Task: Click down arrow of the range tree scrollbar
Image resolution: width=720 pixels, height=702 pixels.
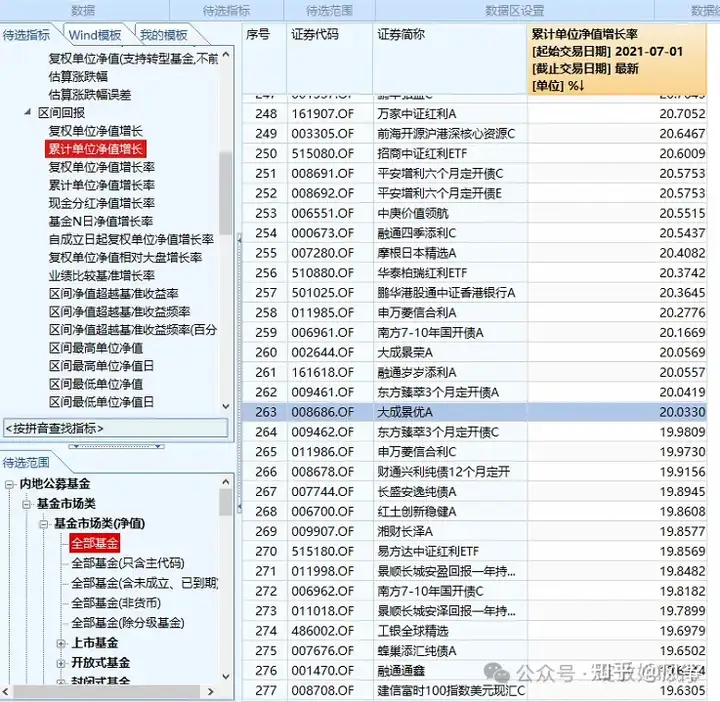Action: tap(225, 676)
